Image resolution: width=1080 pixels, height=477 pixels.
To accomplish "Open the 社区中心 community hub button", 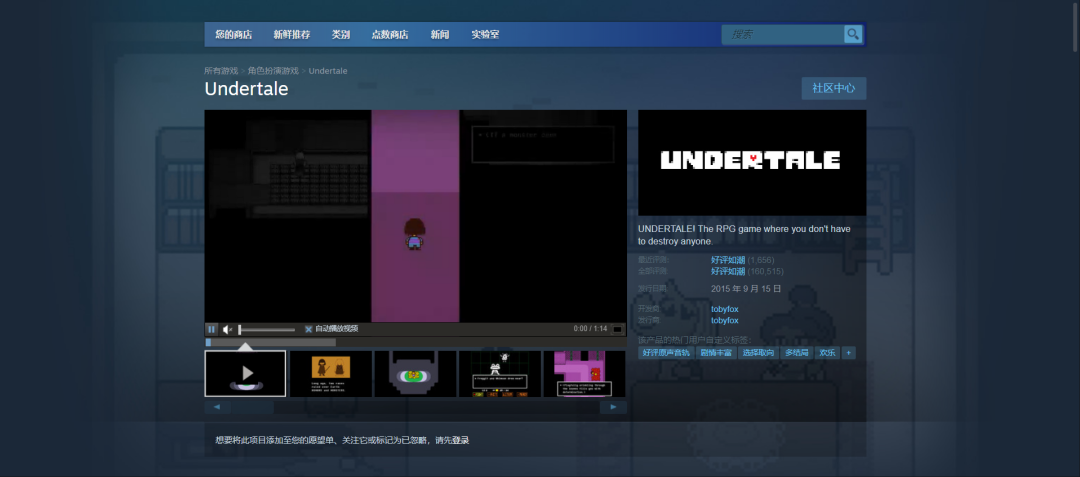I will [833, 88].
